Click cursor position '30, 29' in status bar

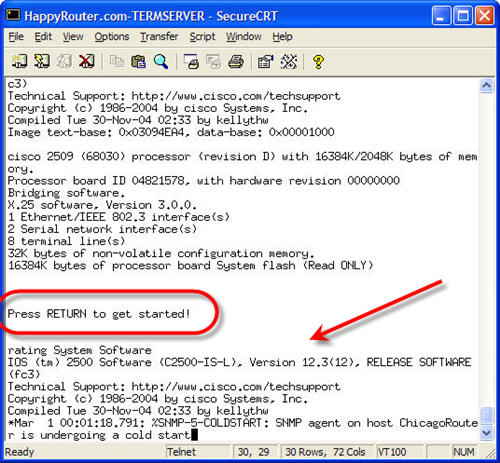tap(253, 452)
